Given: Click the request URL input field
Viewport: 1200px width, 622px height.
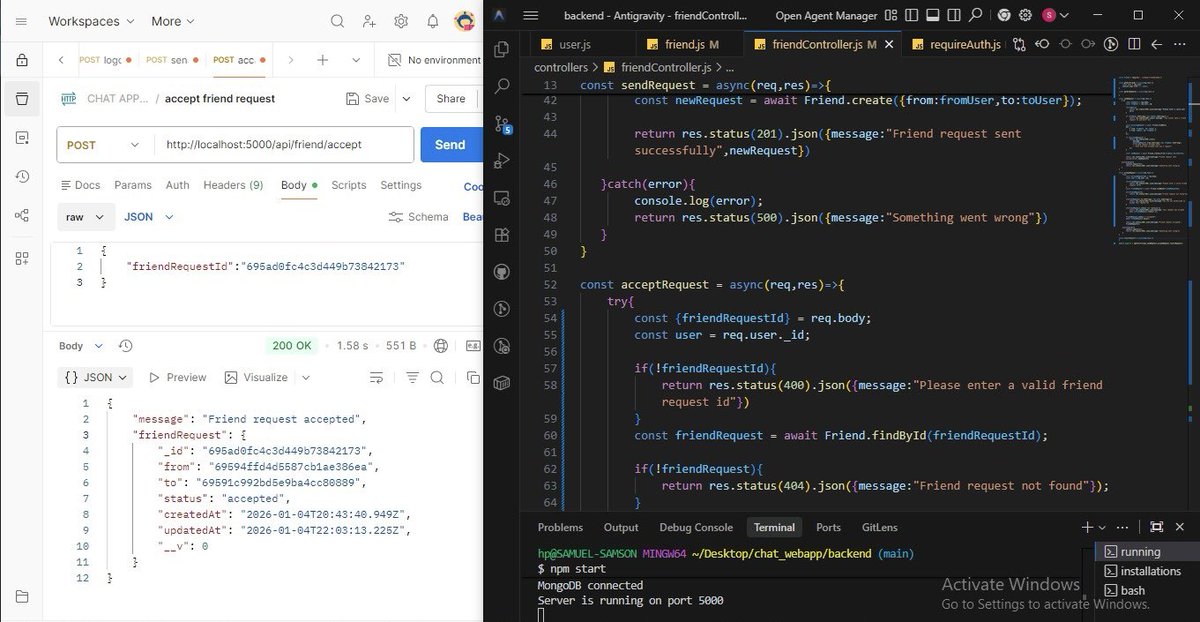Looking at the screenshot, I should [x=283, y=145].
